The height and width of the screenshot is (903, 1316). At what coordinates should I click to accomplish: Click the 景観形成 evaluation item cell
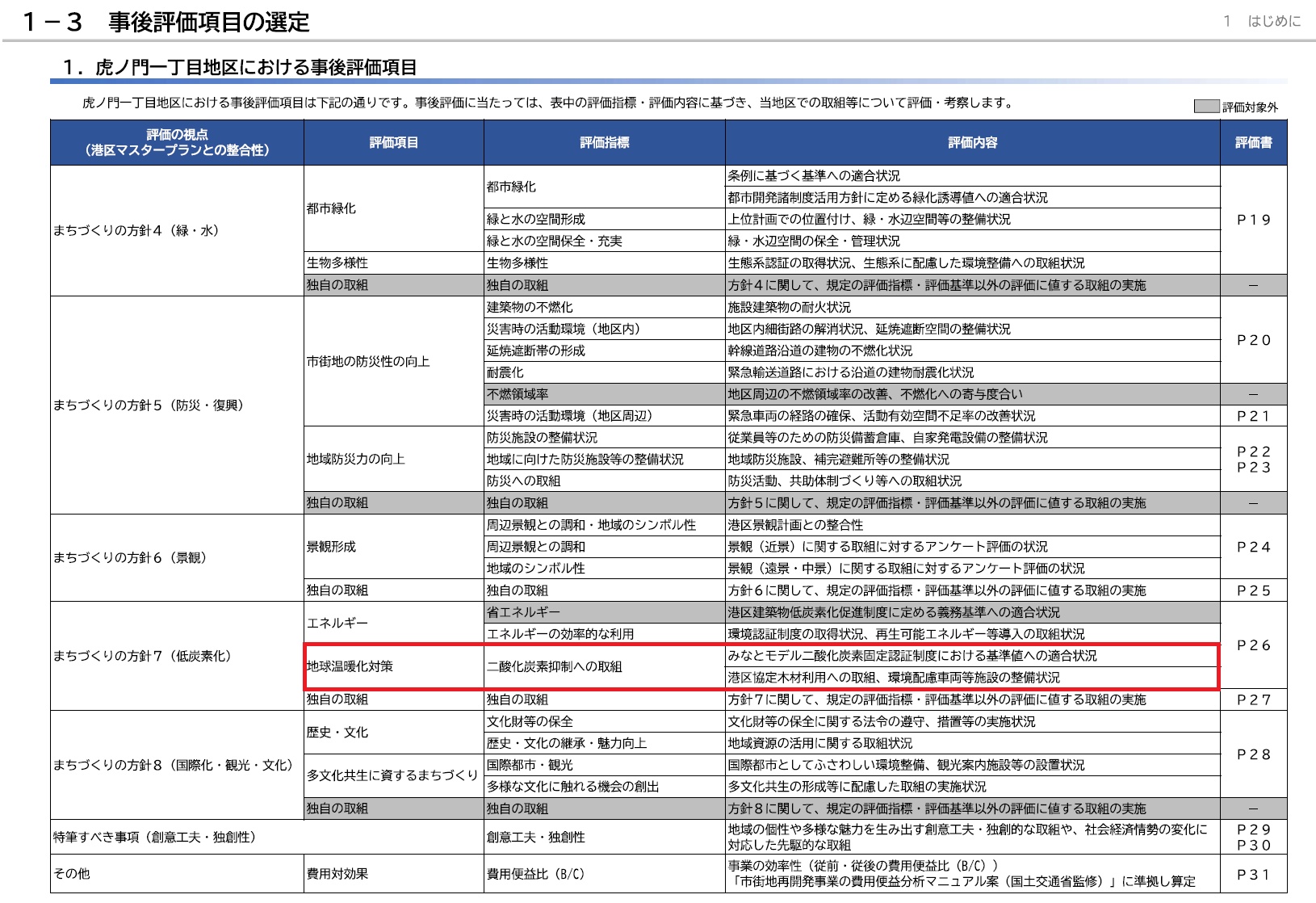(394, 547)
